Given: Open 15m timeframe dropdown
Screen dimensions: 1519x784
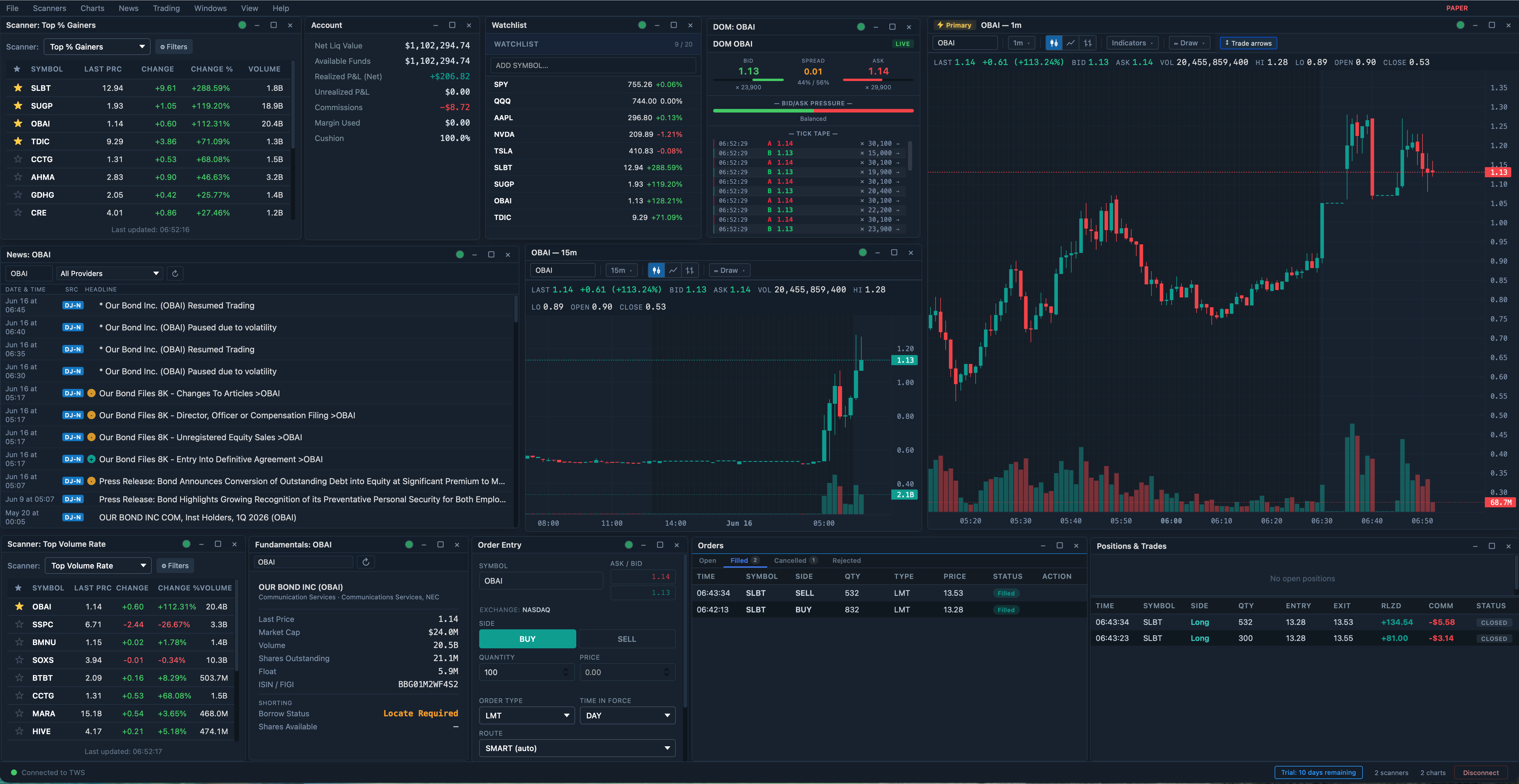Looking at the screenshot, I should (x=621, y=270).
